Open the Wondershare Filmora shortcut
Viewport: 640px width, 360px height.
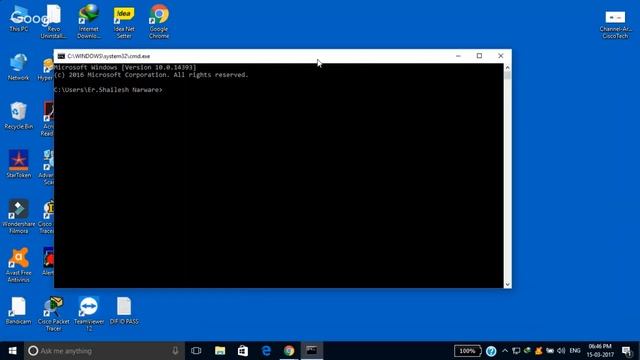(x=19, y=216)
